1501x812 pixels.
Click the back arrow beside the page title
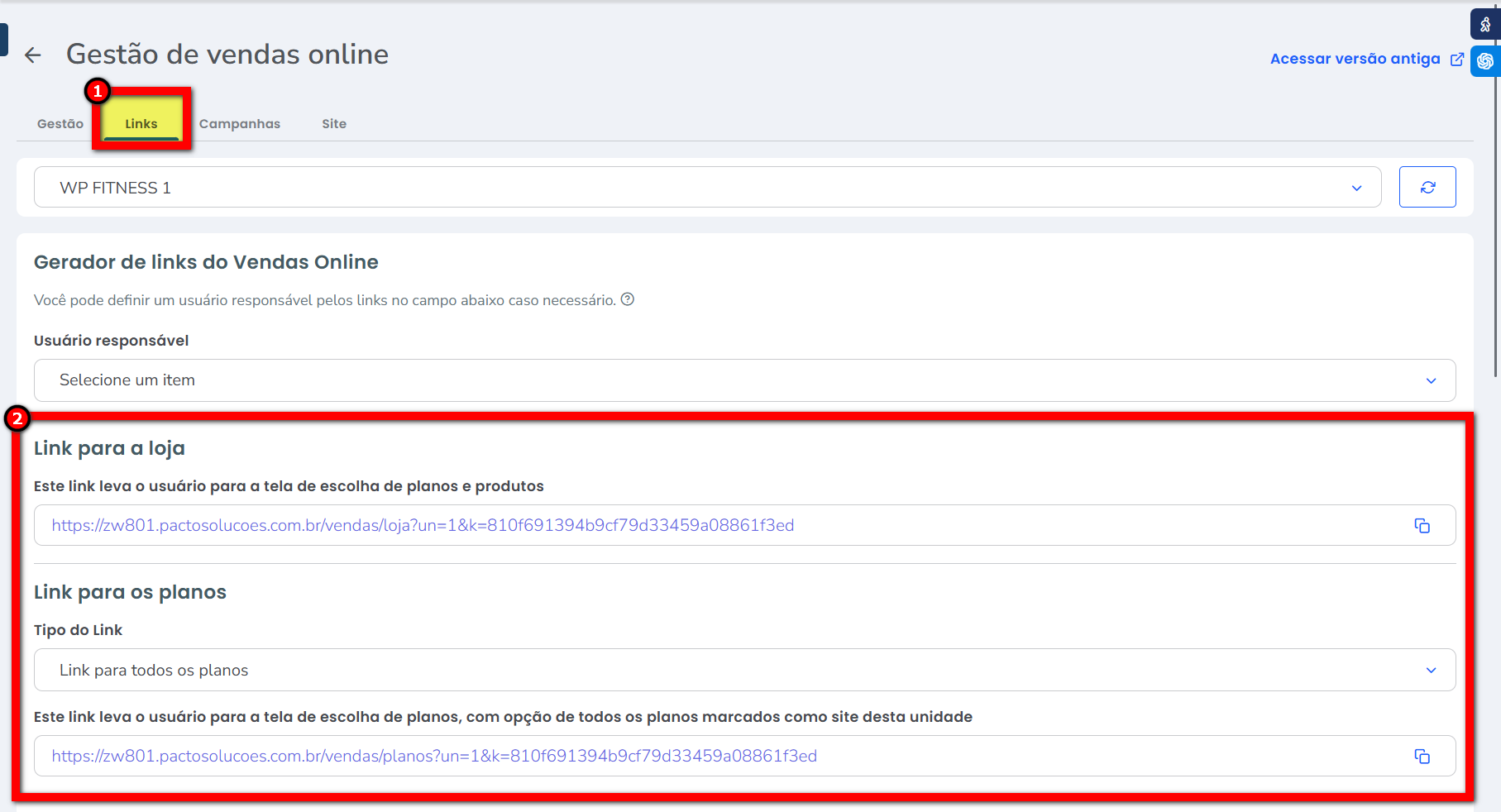pyautogui.click(x=33, y=55)
